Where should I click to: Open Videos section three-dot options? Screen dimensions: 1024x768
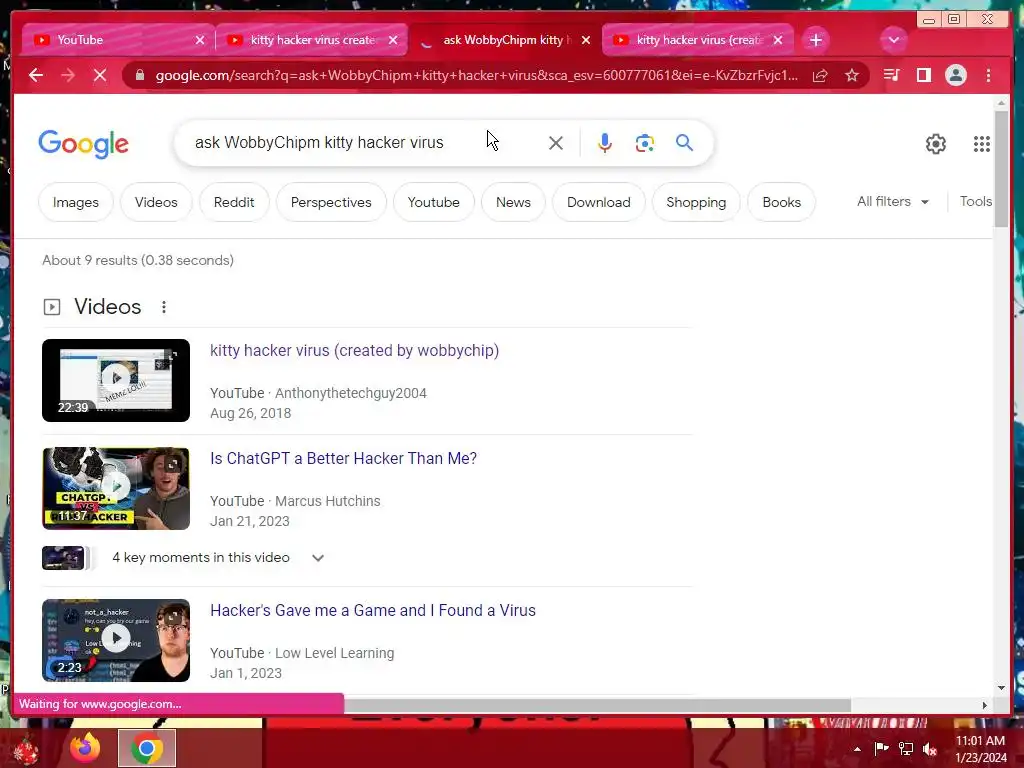coord(164,307)
